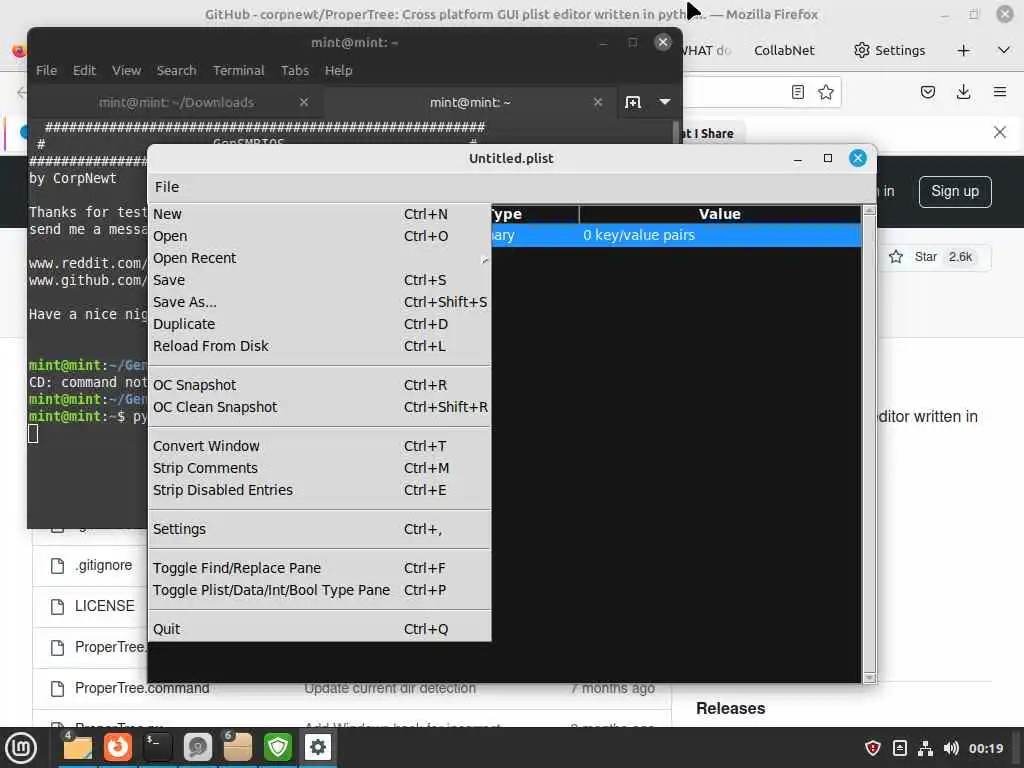Open ProperTree.command file link
The width and height of the screenshot is (1024, 768).
click(142, 688)
